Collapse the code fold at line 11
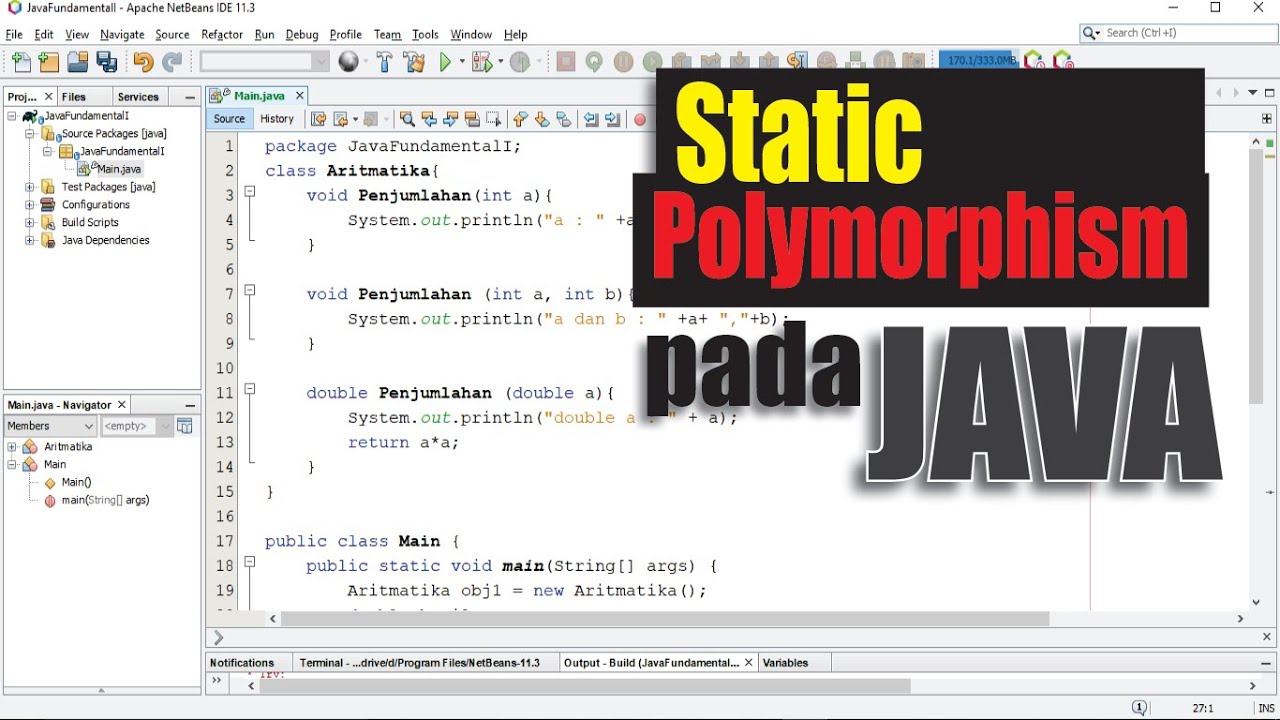 [x=250, y=389]
